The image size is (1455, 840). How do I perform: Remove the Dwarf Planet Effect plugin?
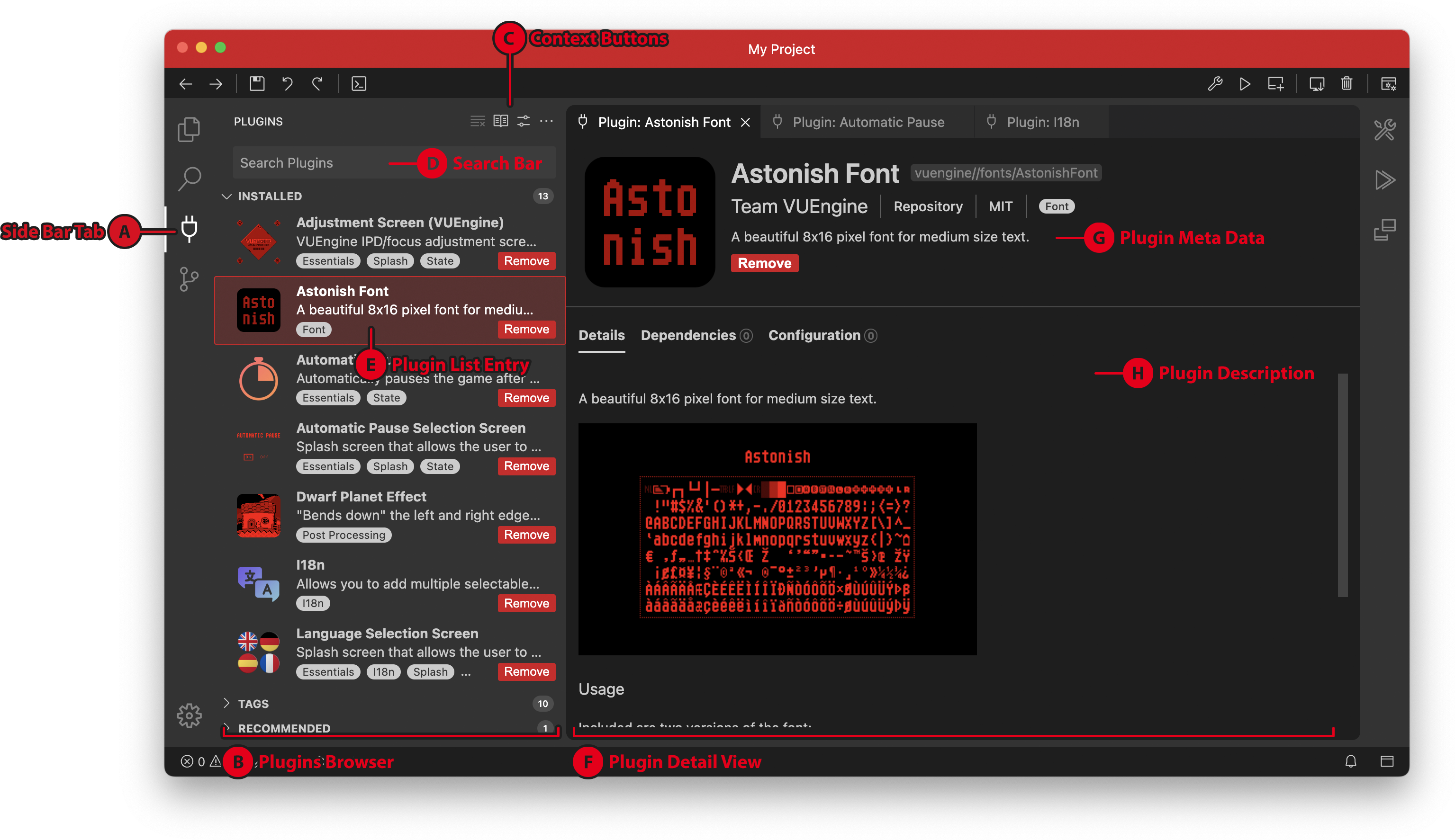coord(526,534)
